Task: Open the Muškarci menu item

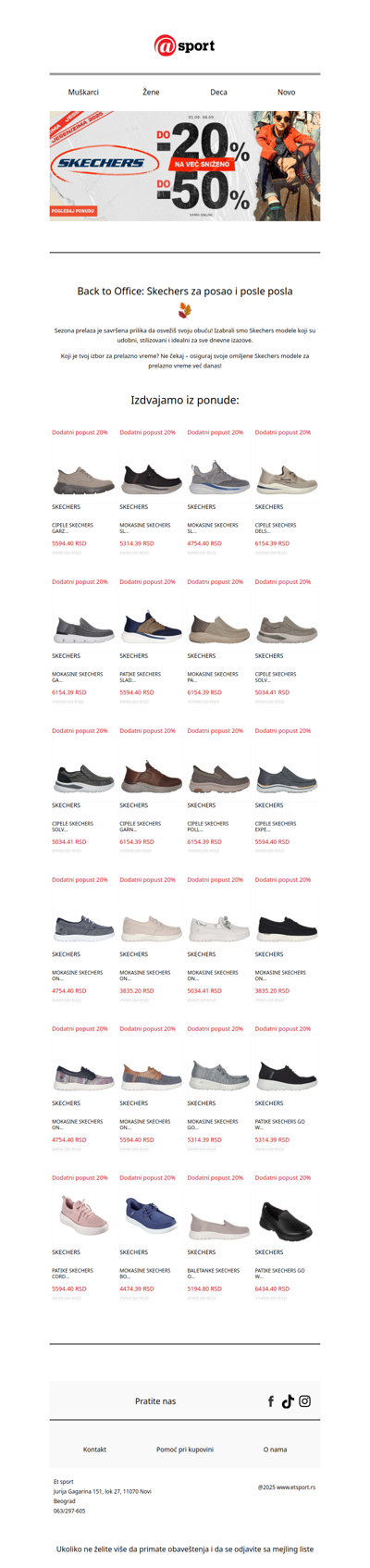Action: [x=83, y=93]
